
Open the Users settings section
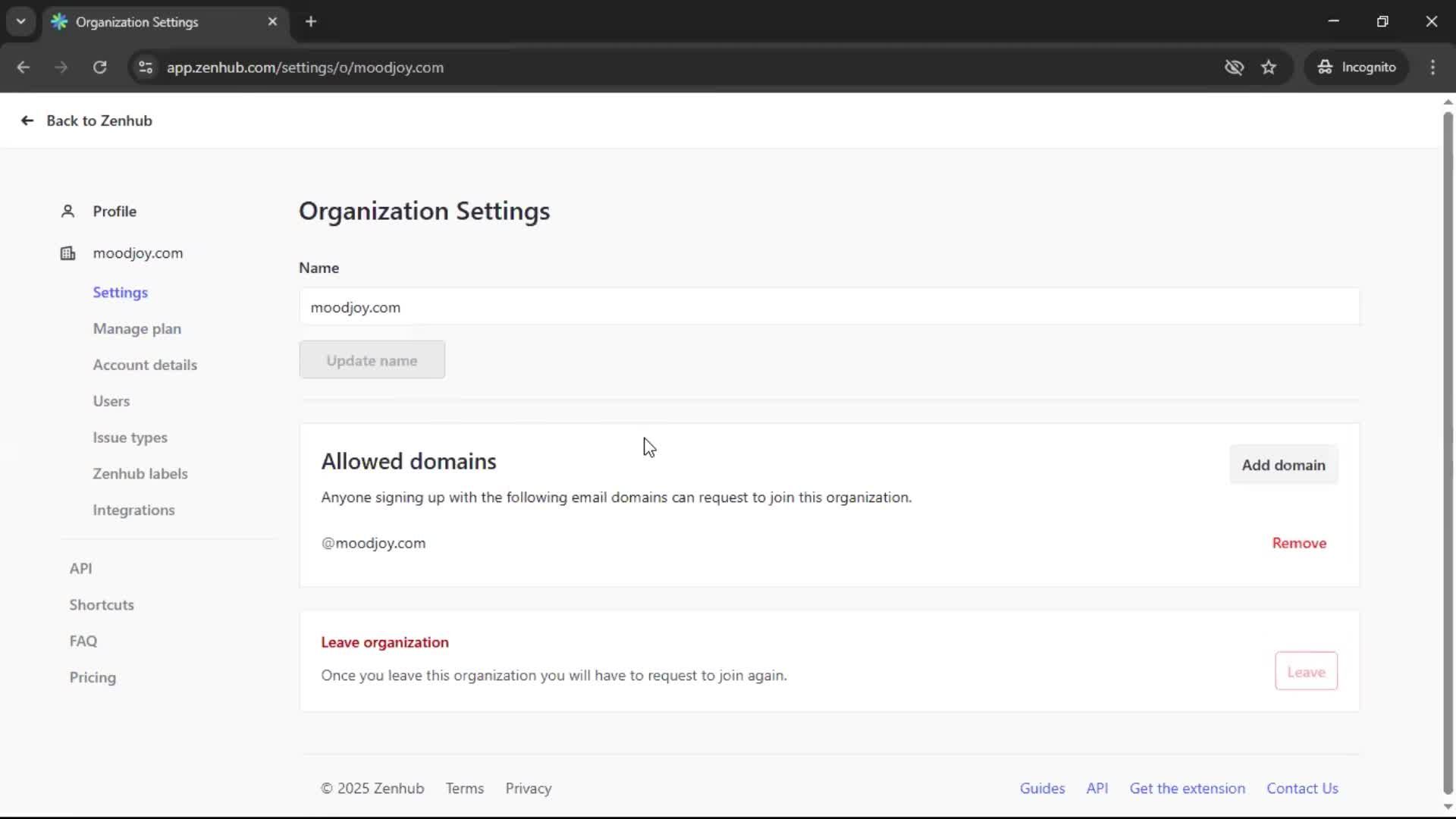tap(111, 401)
